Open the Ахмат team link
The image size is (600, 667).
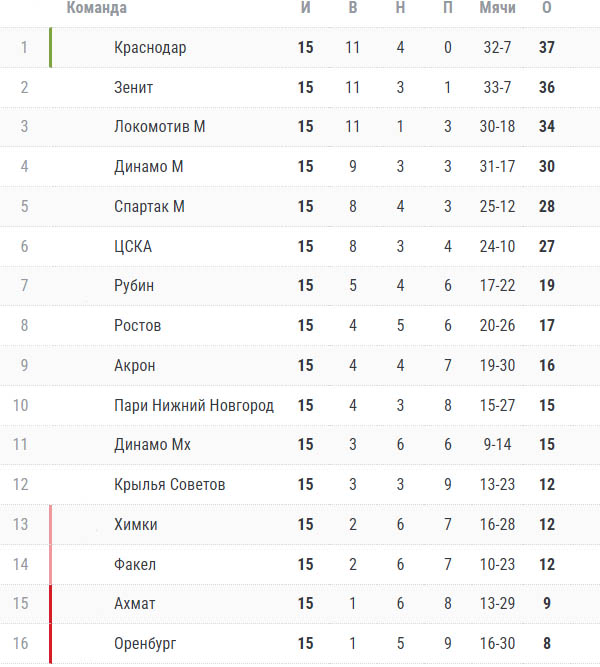point(134,604)
